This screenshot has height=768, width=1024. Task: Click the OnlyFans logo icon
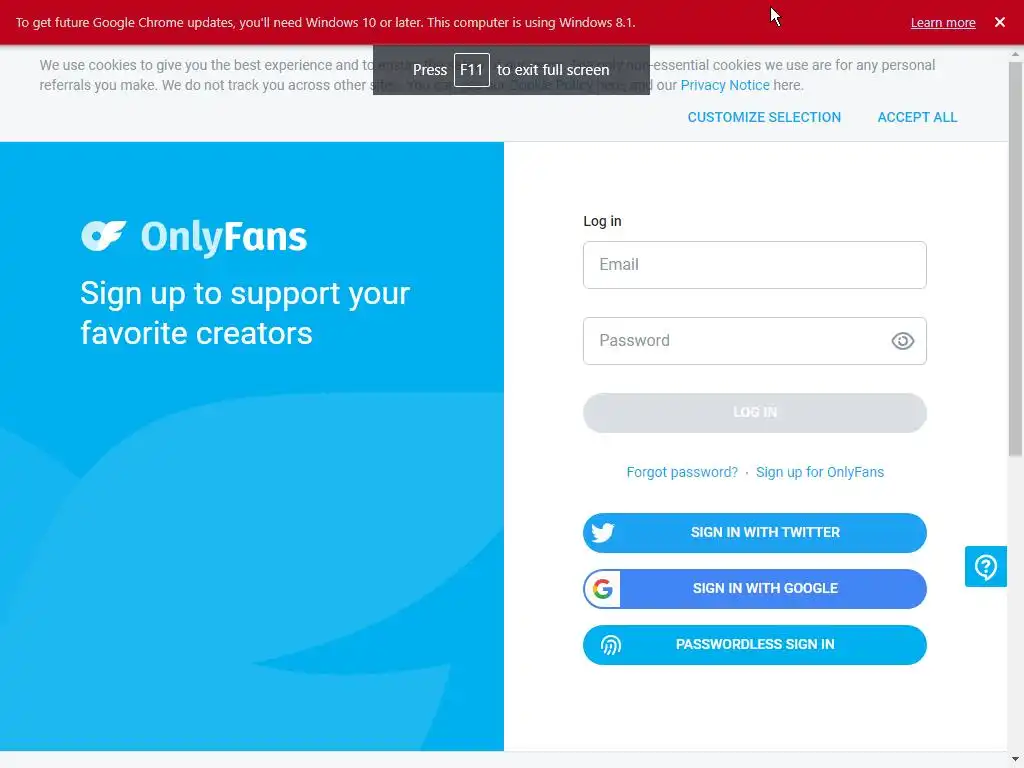(103, 236)
